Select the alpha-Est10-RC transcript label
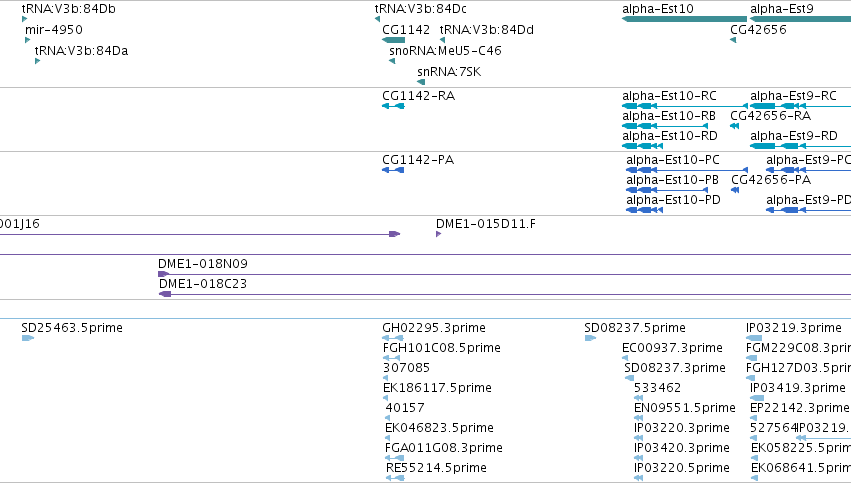The height and width of the screenshot is (483, 851). pyautogui.click(x=669, y=96)
